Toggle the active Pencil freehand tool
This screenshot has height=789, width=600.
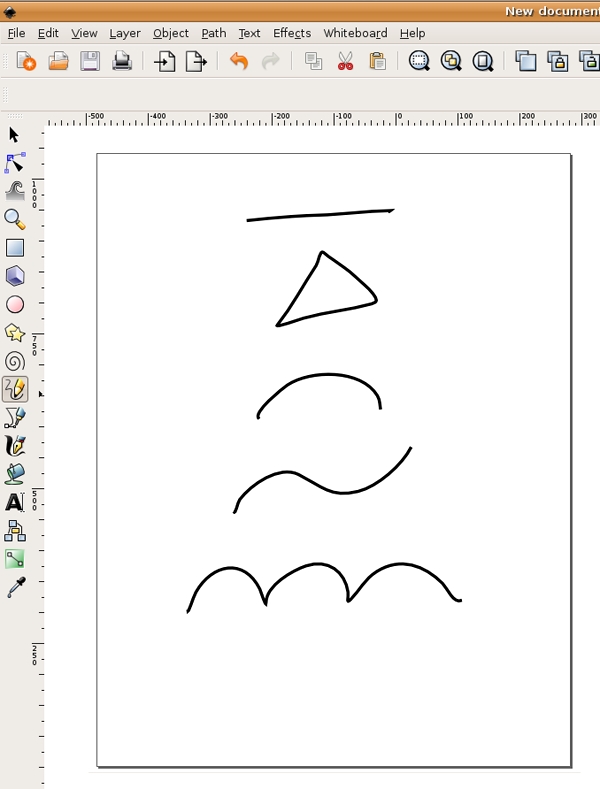click(x=15, y=389)
